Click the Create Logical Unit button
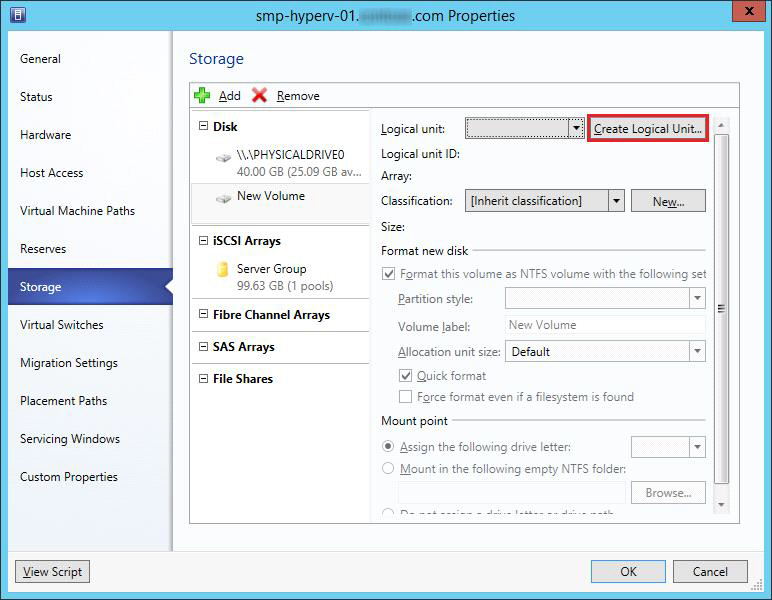This screenshot has width=772, height=600. click(648, 129)
